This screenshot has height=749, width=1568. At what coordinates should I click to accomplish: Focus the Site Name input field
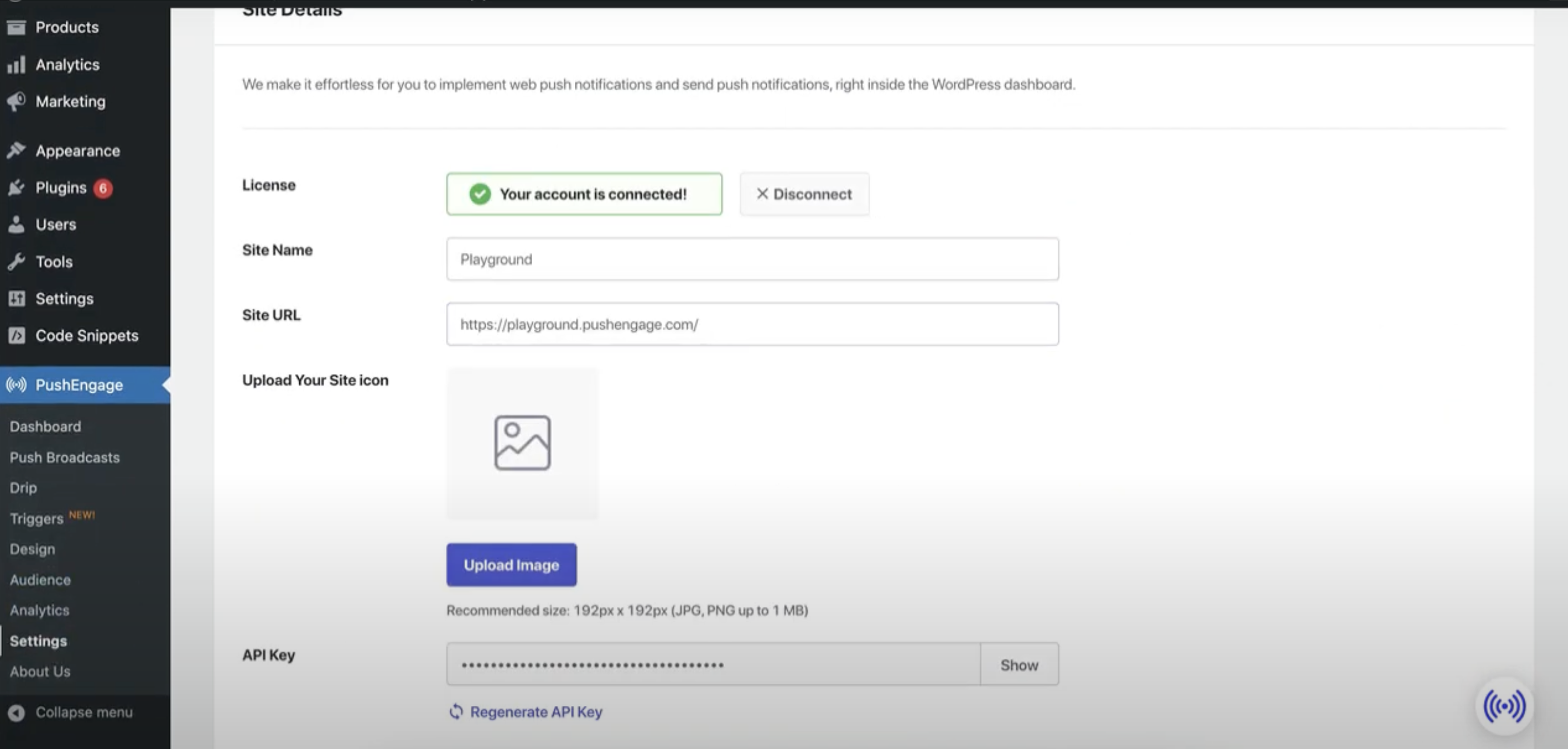pyautogui.click(x=752, y=259)
